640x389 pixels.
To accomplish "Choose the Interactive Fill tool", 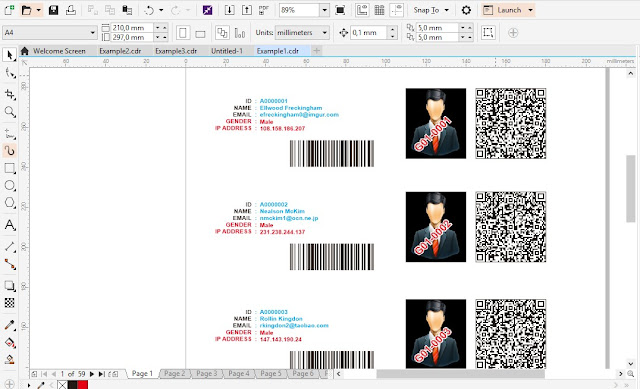I will (10, 342).
